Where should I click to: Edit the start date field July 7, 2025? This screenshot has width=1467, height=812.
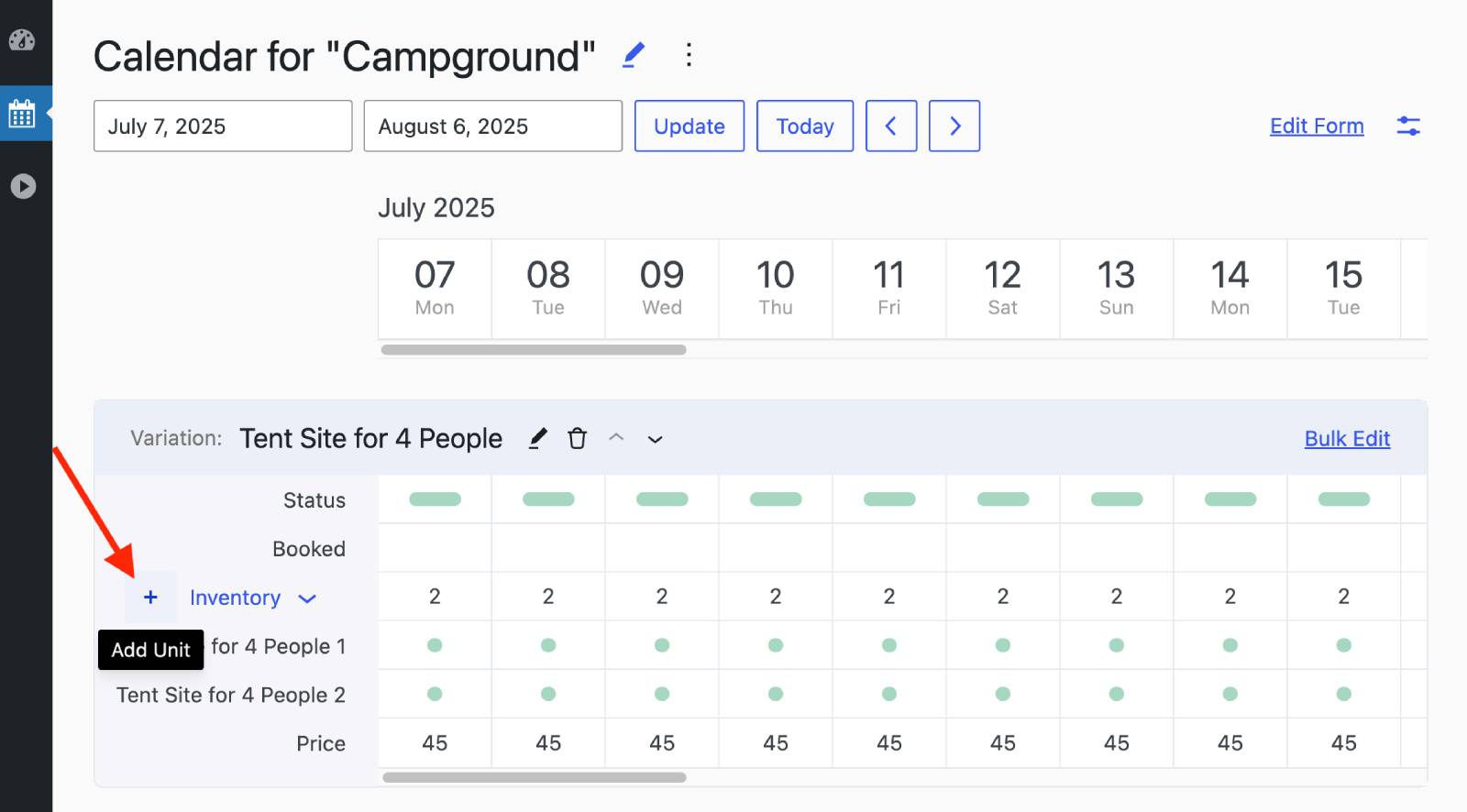pos(223,126)
